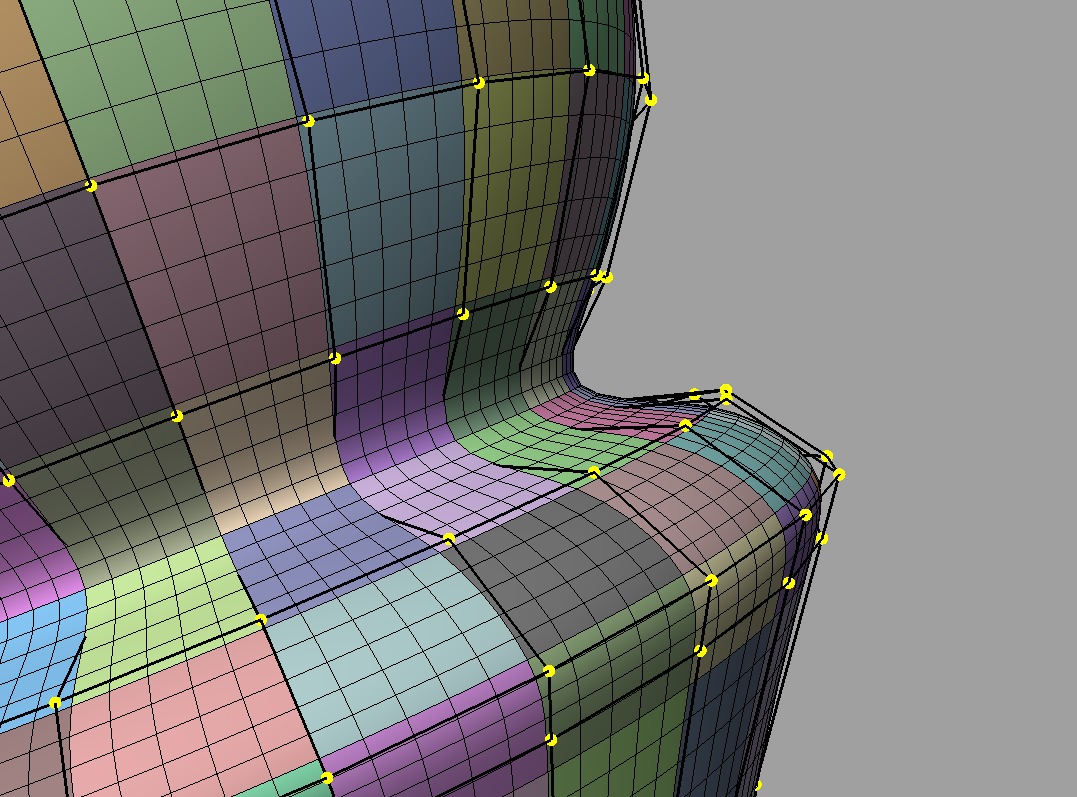Click the rightmost control vertex on the bulge
This screenshot has height=797, width=1077.
[x=839, y=474]
